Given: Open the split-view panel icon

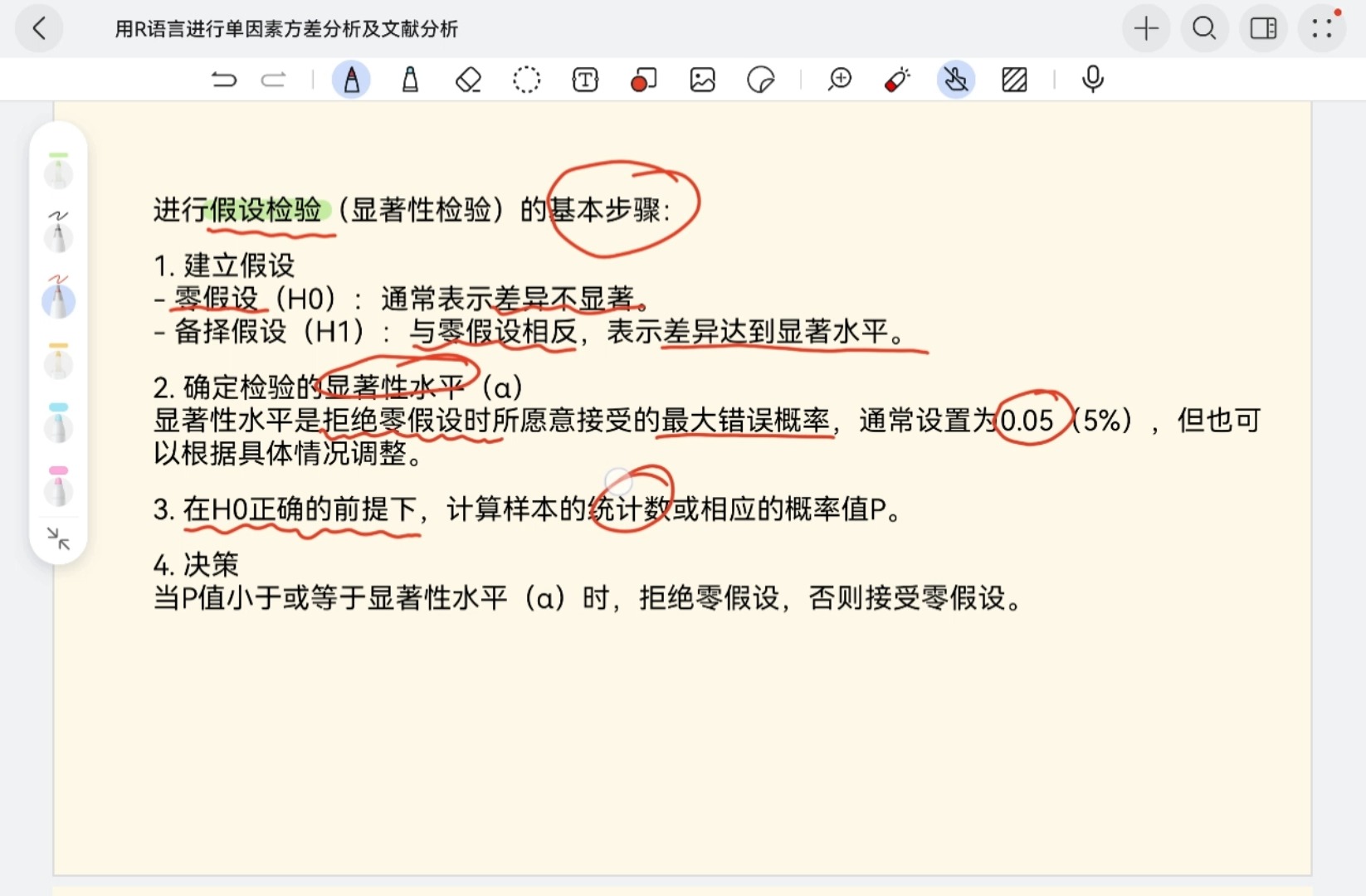Looking at the screenshot, I should [1262, 27].
